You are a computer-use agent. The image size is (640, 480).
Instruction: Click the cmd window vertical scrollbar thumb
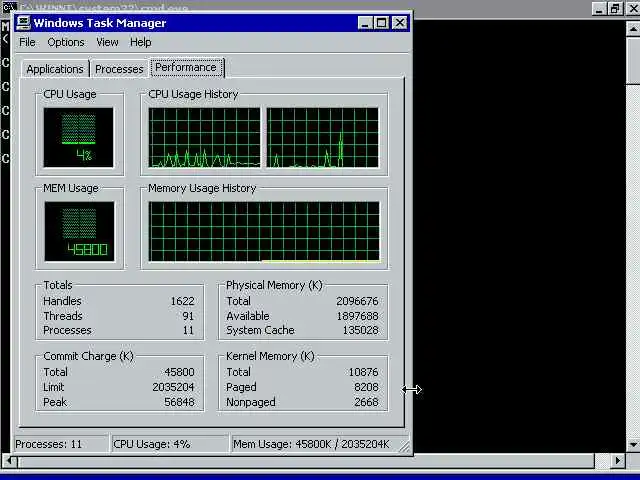click(x=633, y=60)
